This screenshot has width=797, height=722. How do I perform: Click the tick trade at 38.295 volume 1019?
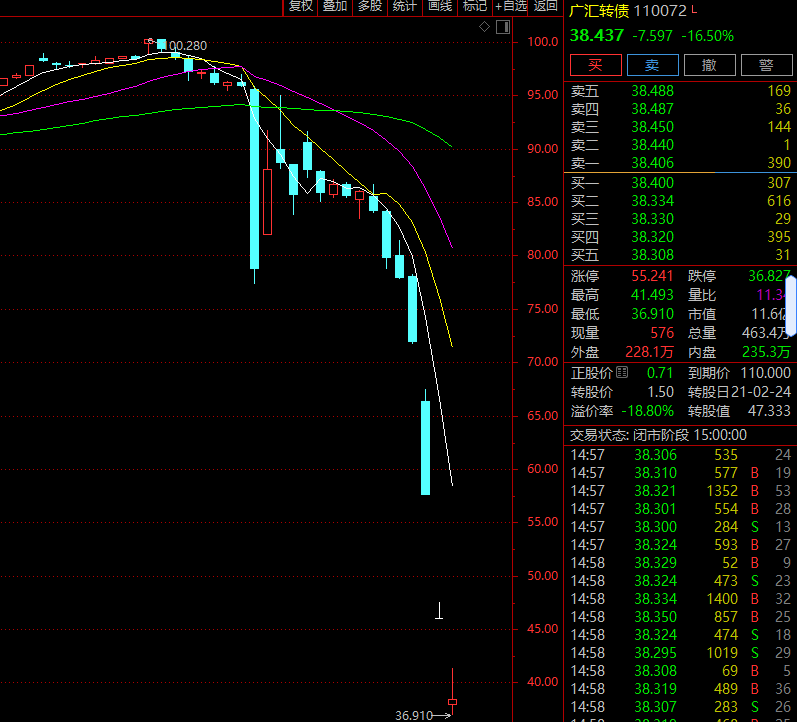(x=681, y=653)
